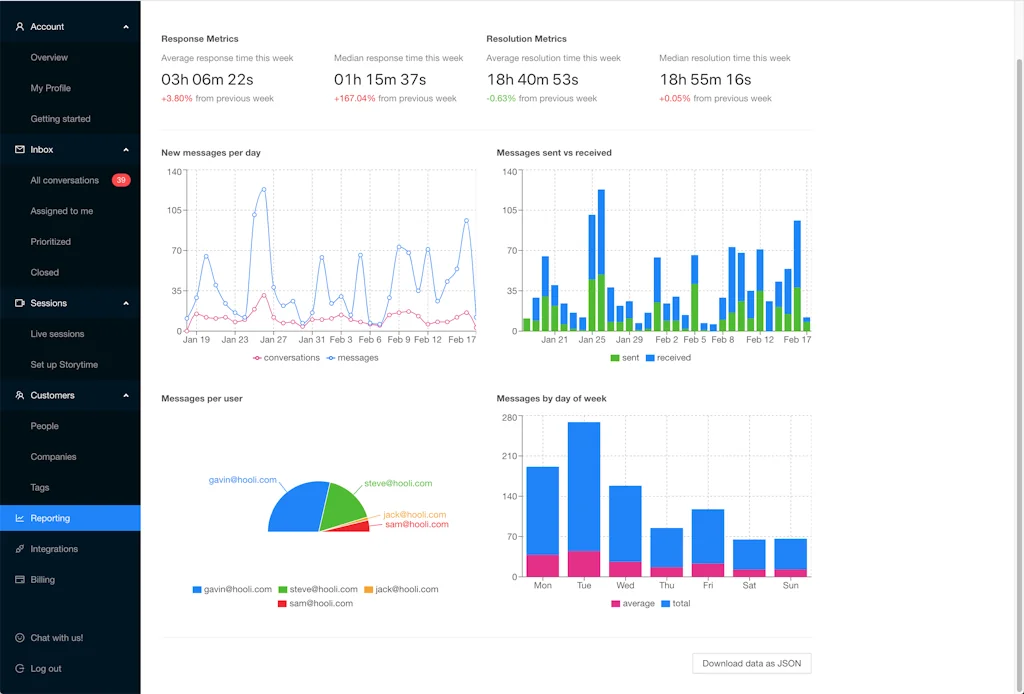Viewport: 1024px width, 694px height.
Task: Click the Integrations plug icon
Action: point(20,549)
